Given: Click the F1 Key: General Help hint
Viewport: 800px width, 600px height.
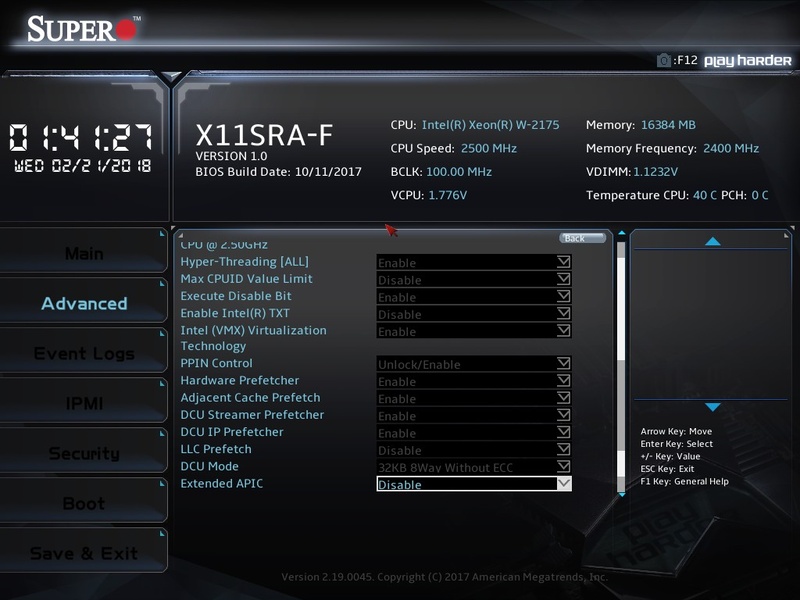Looking at the screenshot, I should pos(684,481).
